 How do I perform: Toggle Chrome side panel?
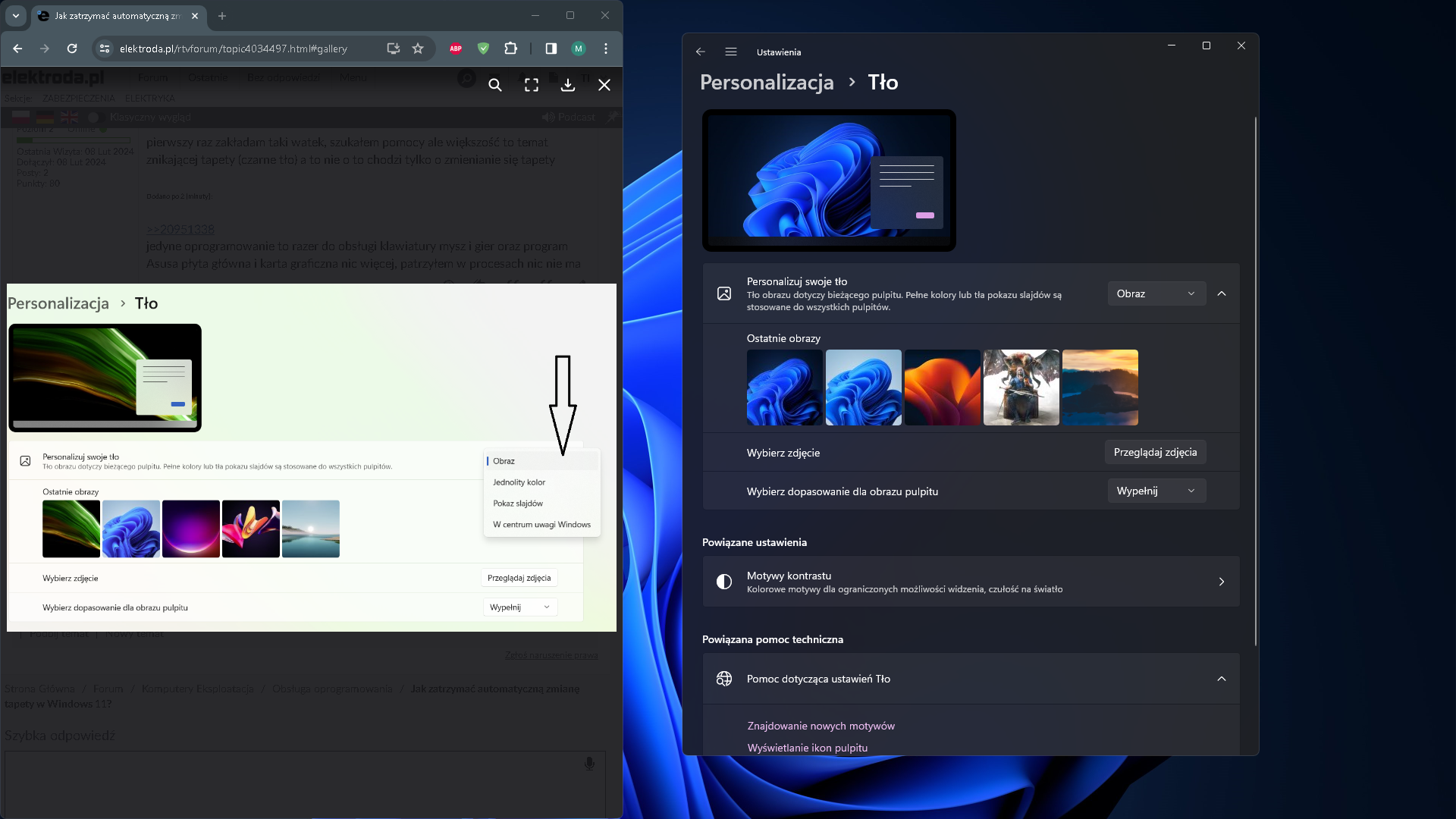click(x=551, y=49)
